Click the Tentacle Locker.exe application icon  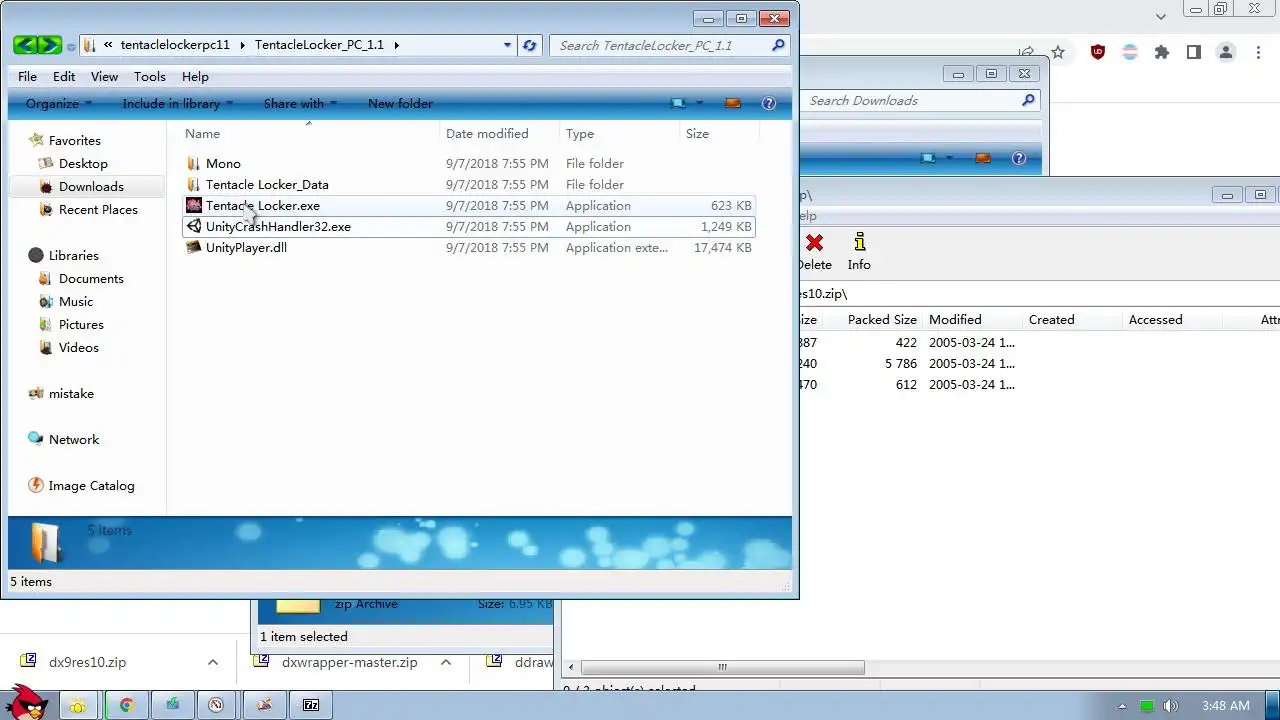[194, 205]
